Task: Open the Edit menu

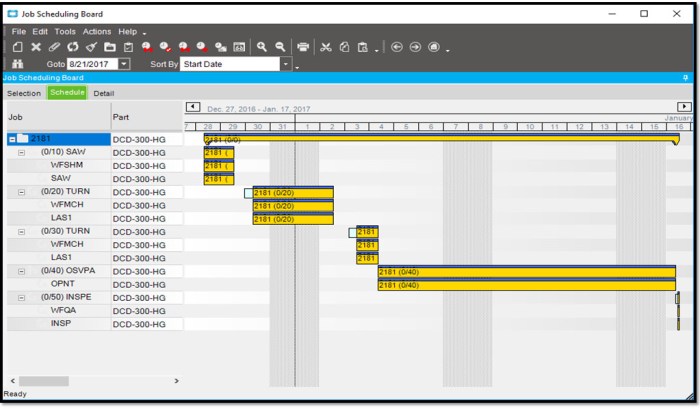Action: [x=40, y=32]
